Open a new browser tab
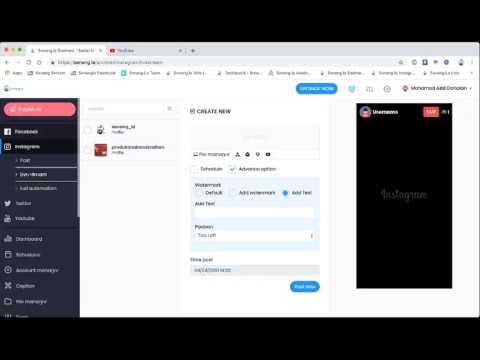 click(x=193, y=51)
